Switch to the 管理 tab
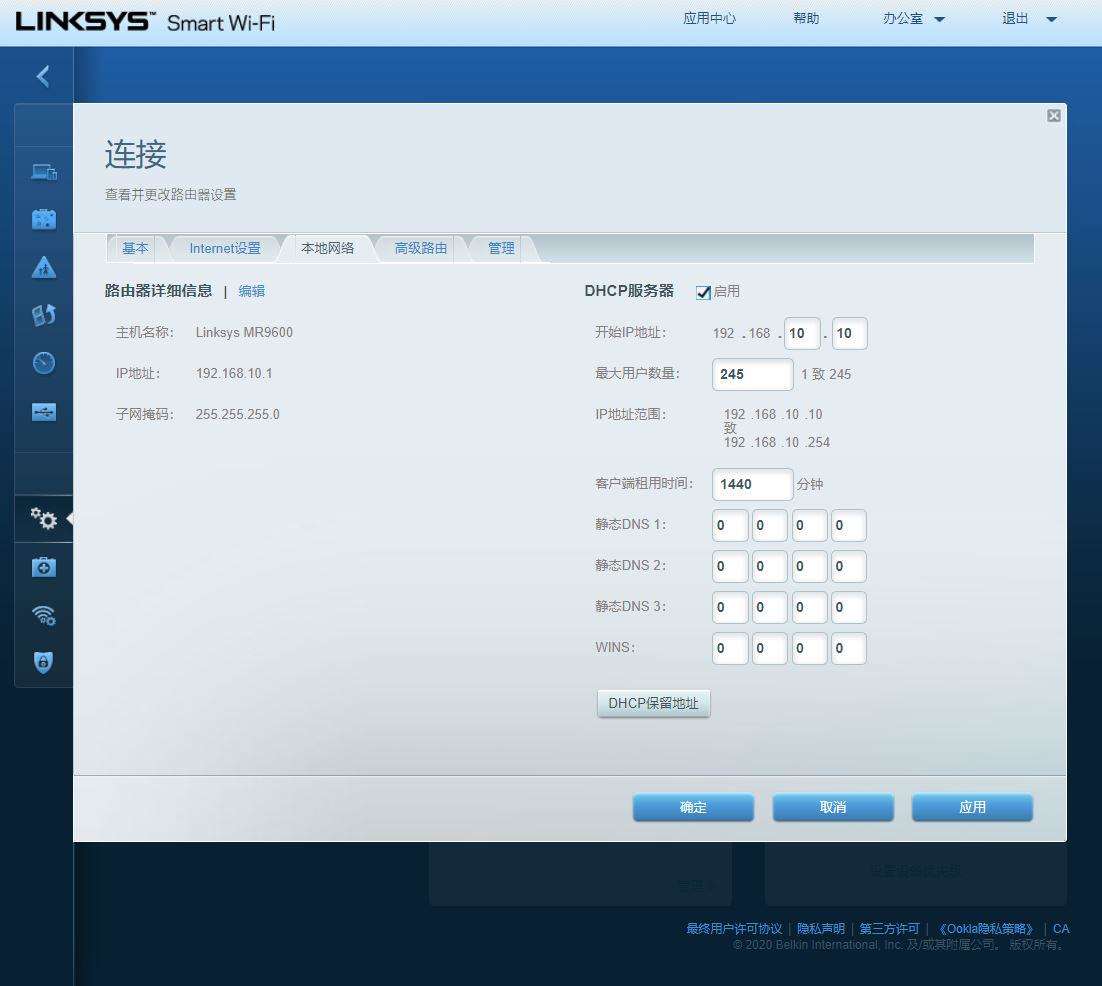Image resolution: width=1102 pixels, height=986 pixels. click(501, 248)
